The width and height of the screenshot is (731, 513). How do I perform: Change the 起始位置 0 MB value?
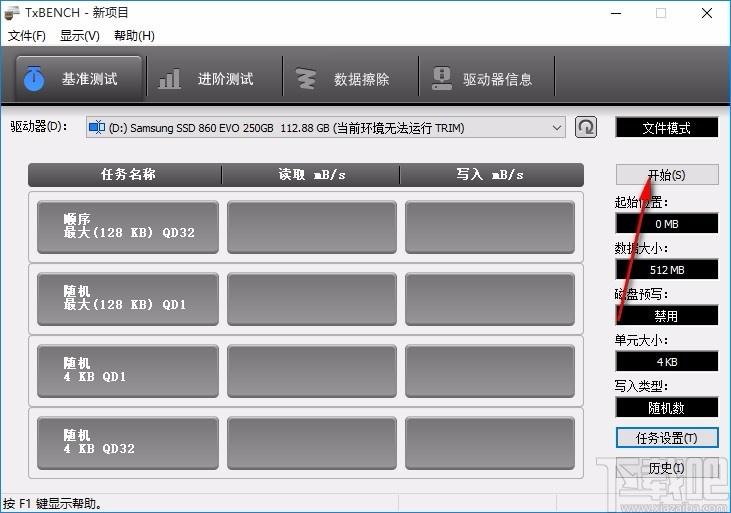pyautogui.click(x=667, y=224)
